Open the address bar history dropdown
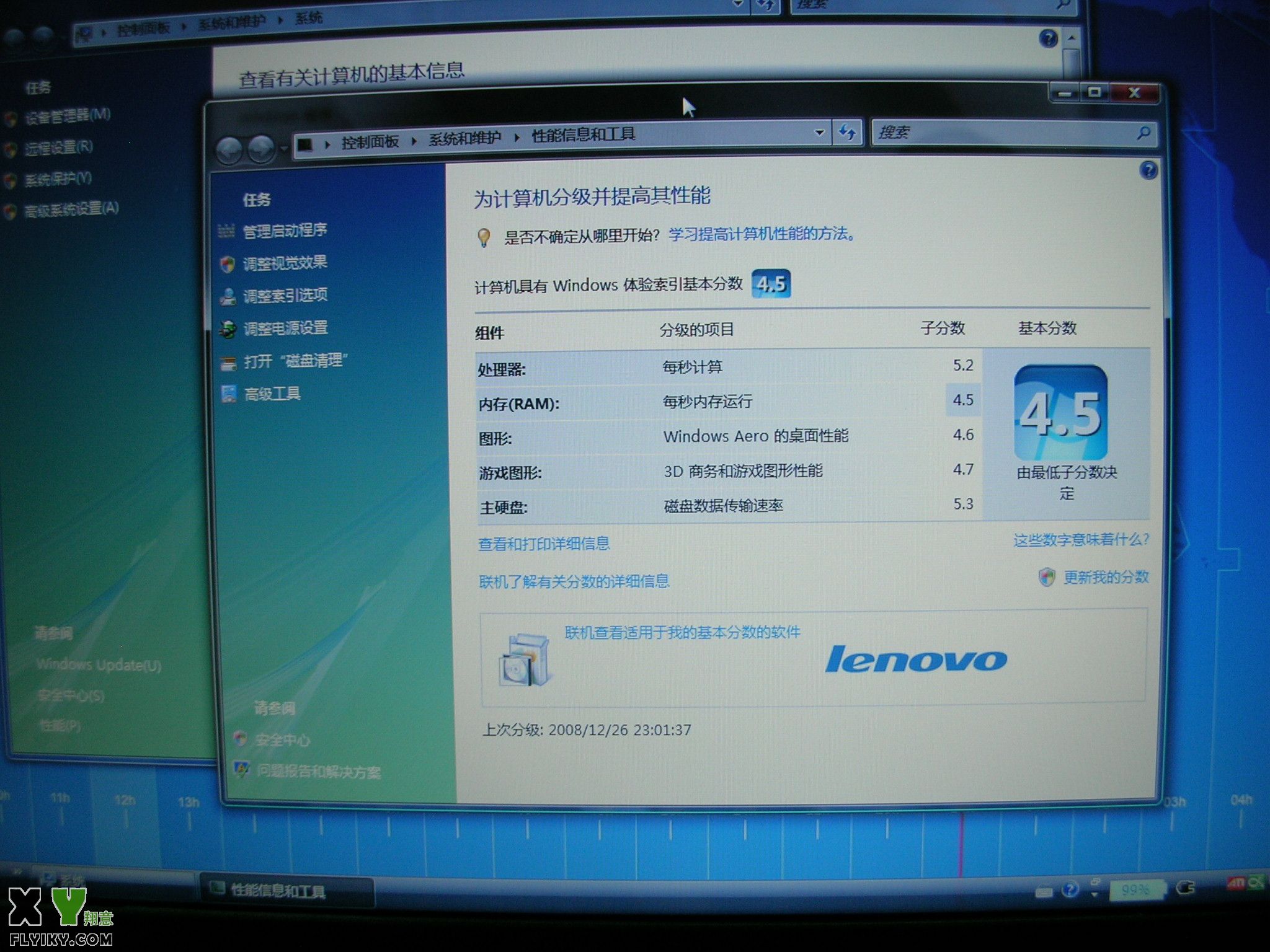The width and height of the screenshot is (1270, 952). coord(819,133)
